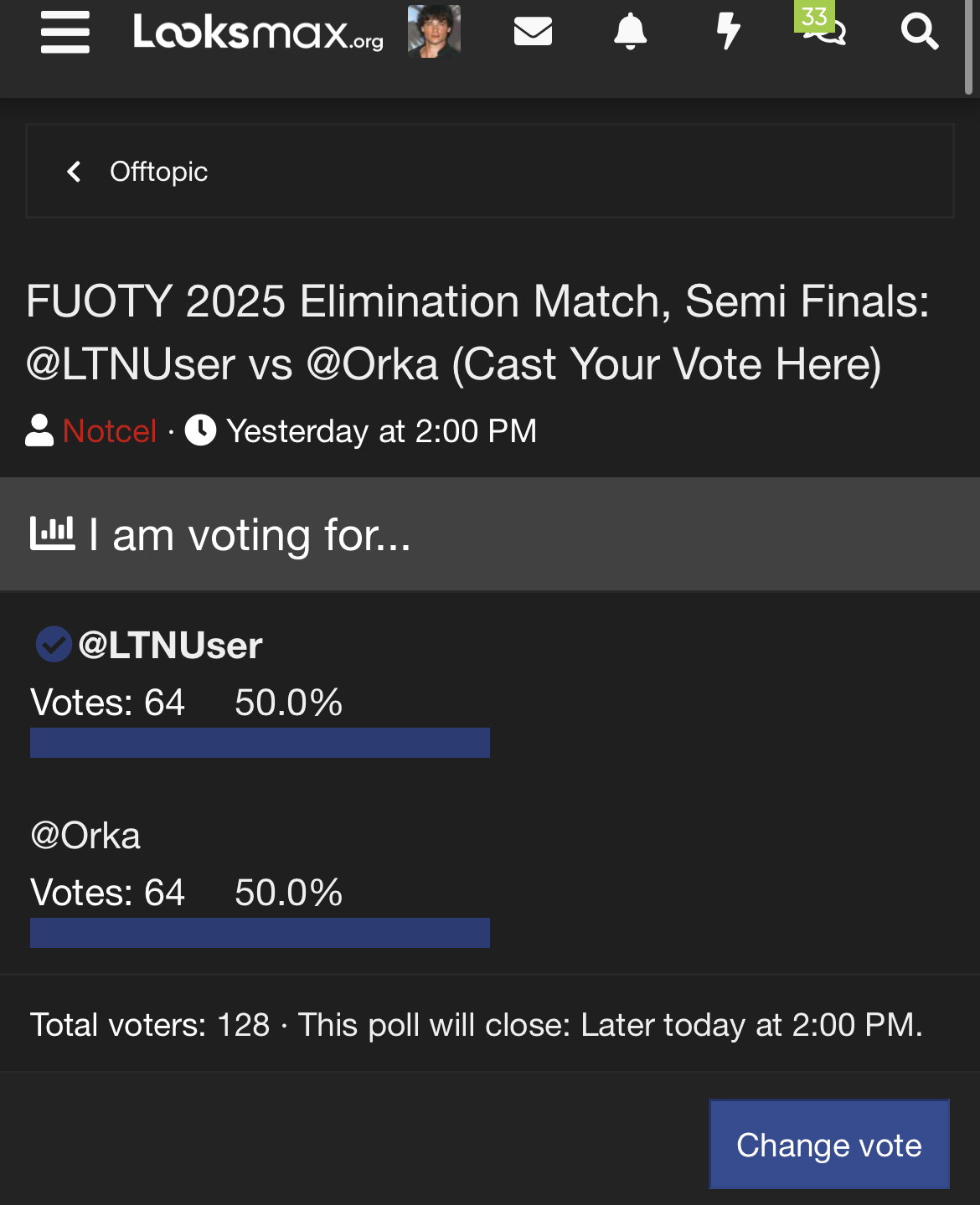Viewport: 980px width, 1205px height.
Task: Click the lightning bolt icon
Action: [x=728, y=32]
